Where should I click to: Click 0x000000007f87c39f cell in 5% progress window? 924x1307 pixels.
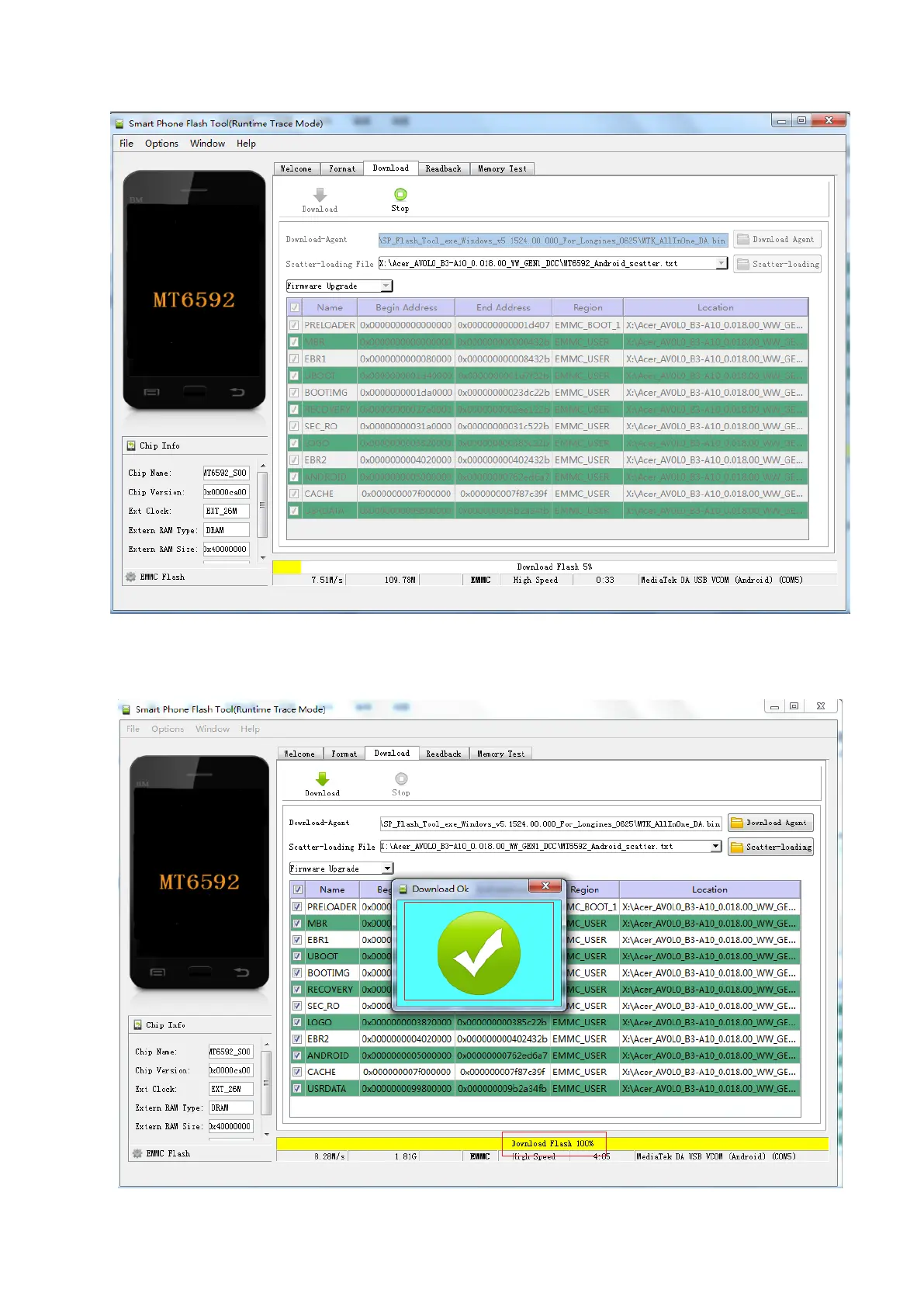point(504,494)
